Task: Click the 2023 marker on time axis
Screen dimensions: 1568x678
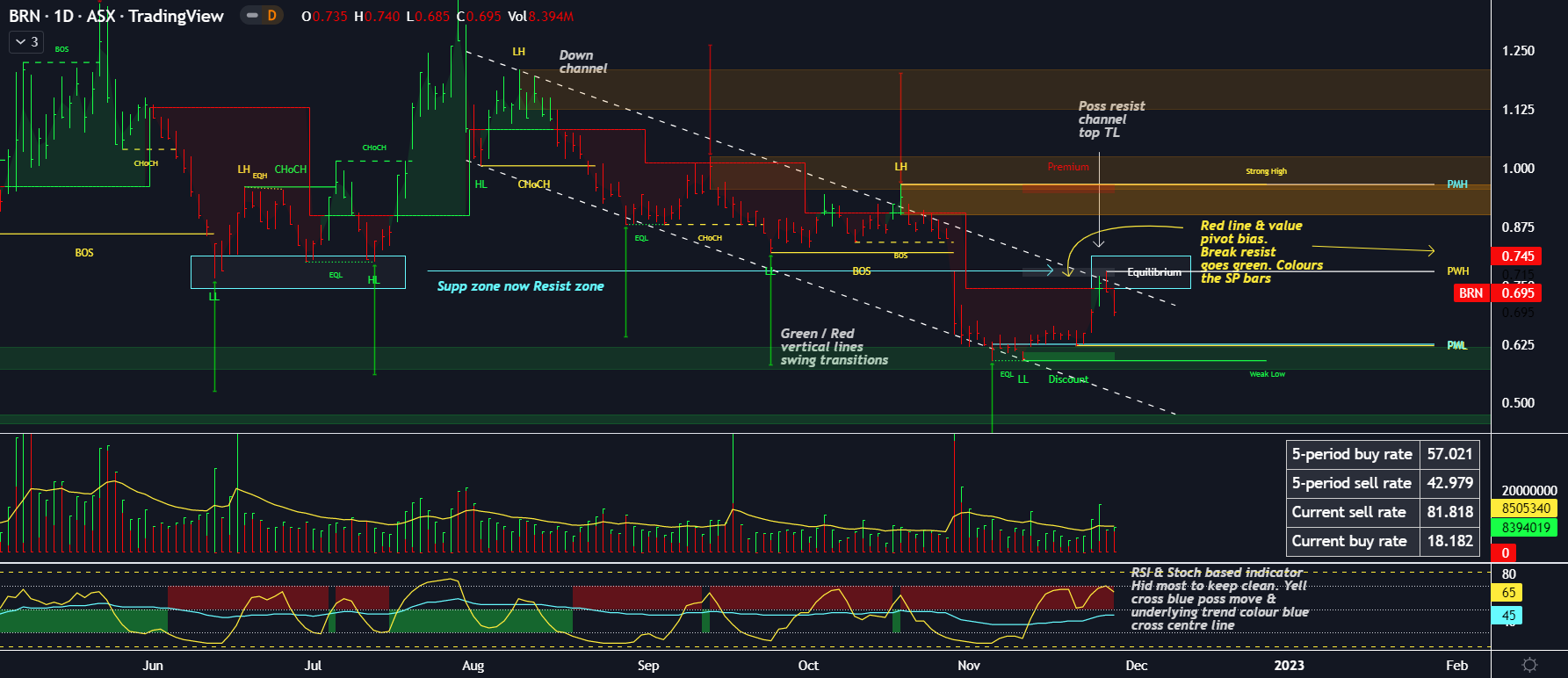Action: tap(1289, 666)
